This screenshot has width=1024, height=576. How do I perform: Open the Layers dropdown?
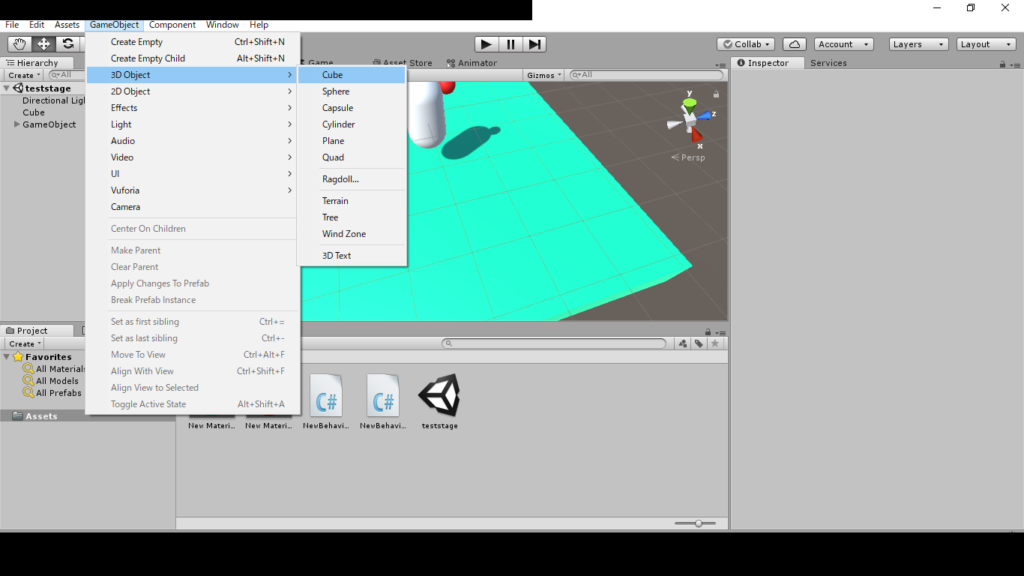click(918, 44)
